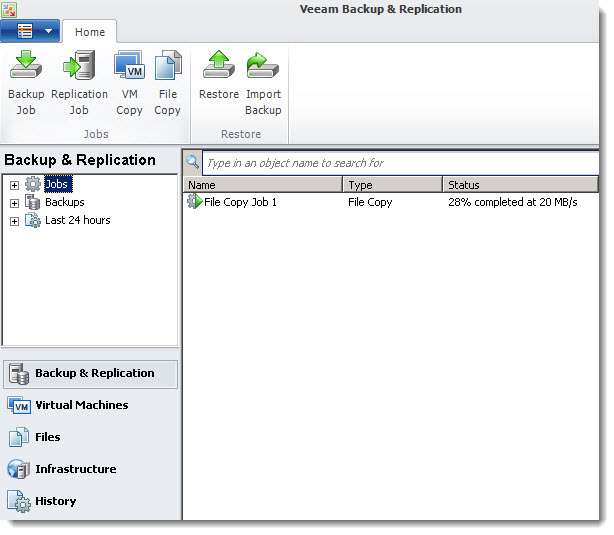This screenshot has height=535, width=614.
Task: Open the History view
Action: coord(90,501)
